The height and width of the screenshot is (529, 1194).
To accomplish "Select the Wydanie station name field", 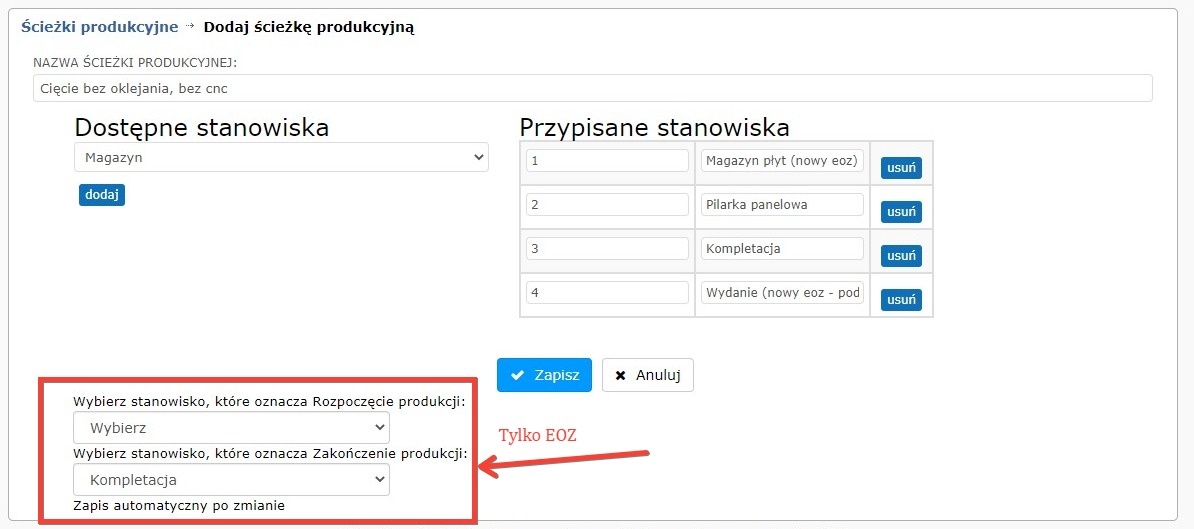I will [x=782, y=293].
